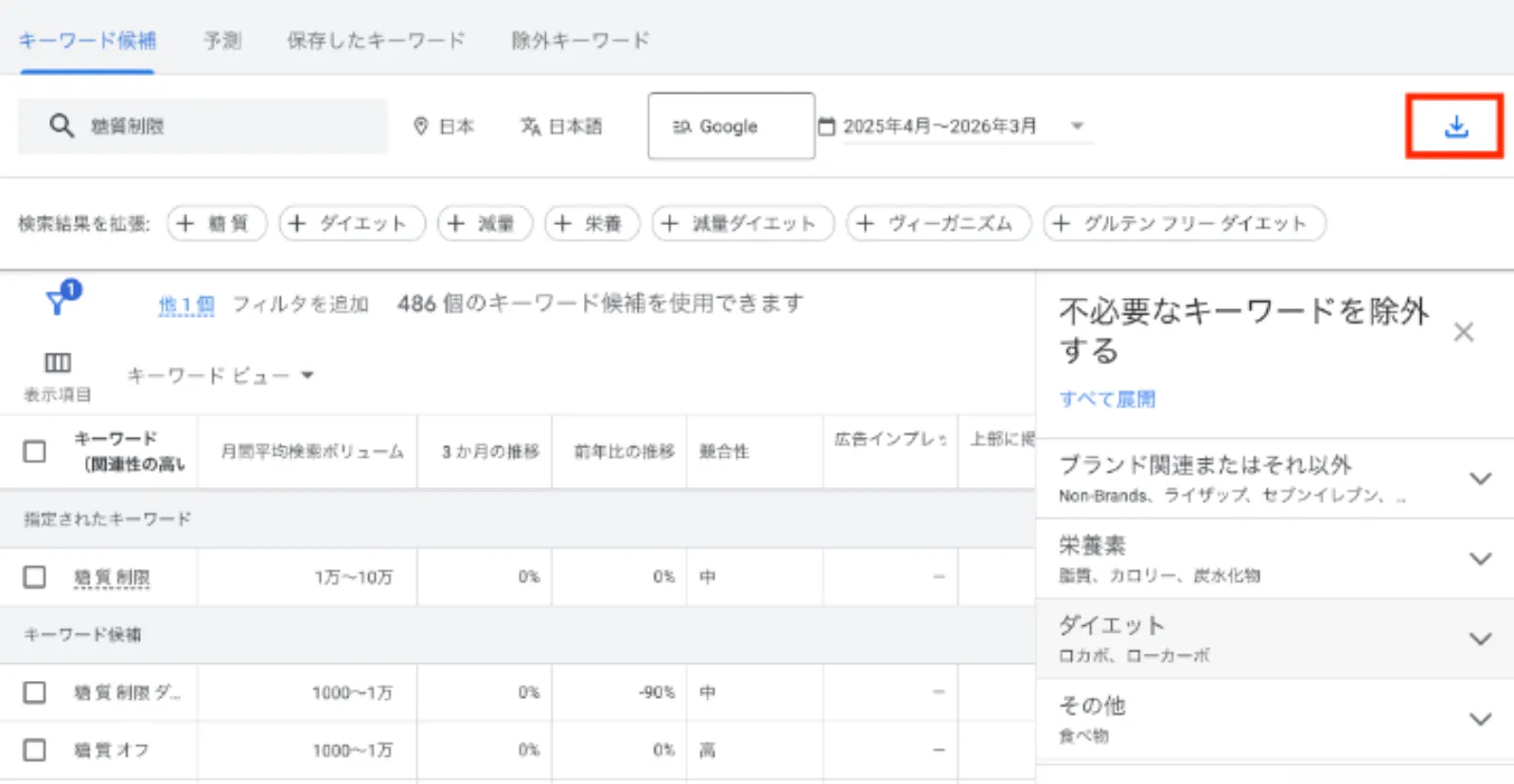1514x784 pixels.
Task: Check the 糖質 制限 ダ.. keyword row
Action: point(34,692)
